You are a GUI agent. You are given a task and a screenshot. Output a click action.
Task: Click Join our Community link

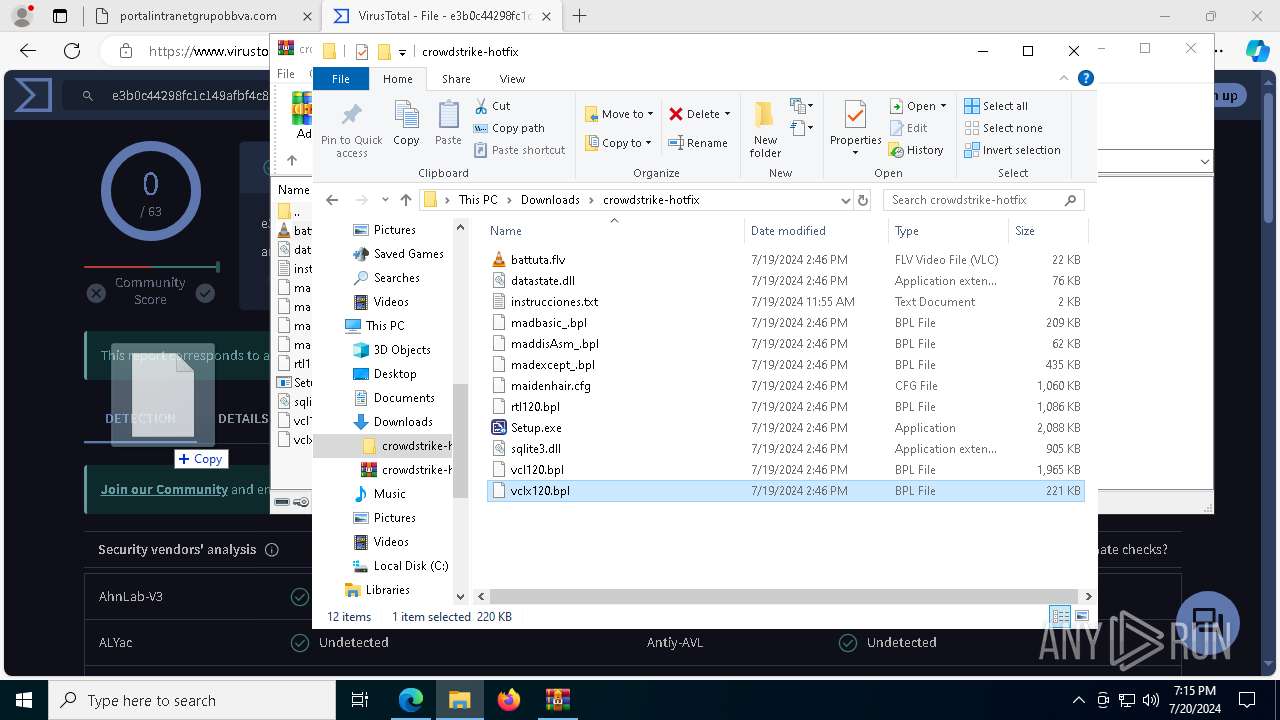(164, 489)
